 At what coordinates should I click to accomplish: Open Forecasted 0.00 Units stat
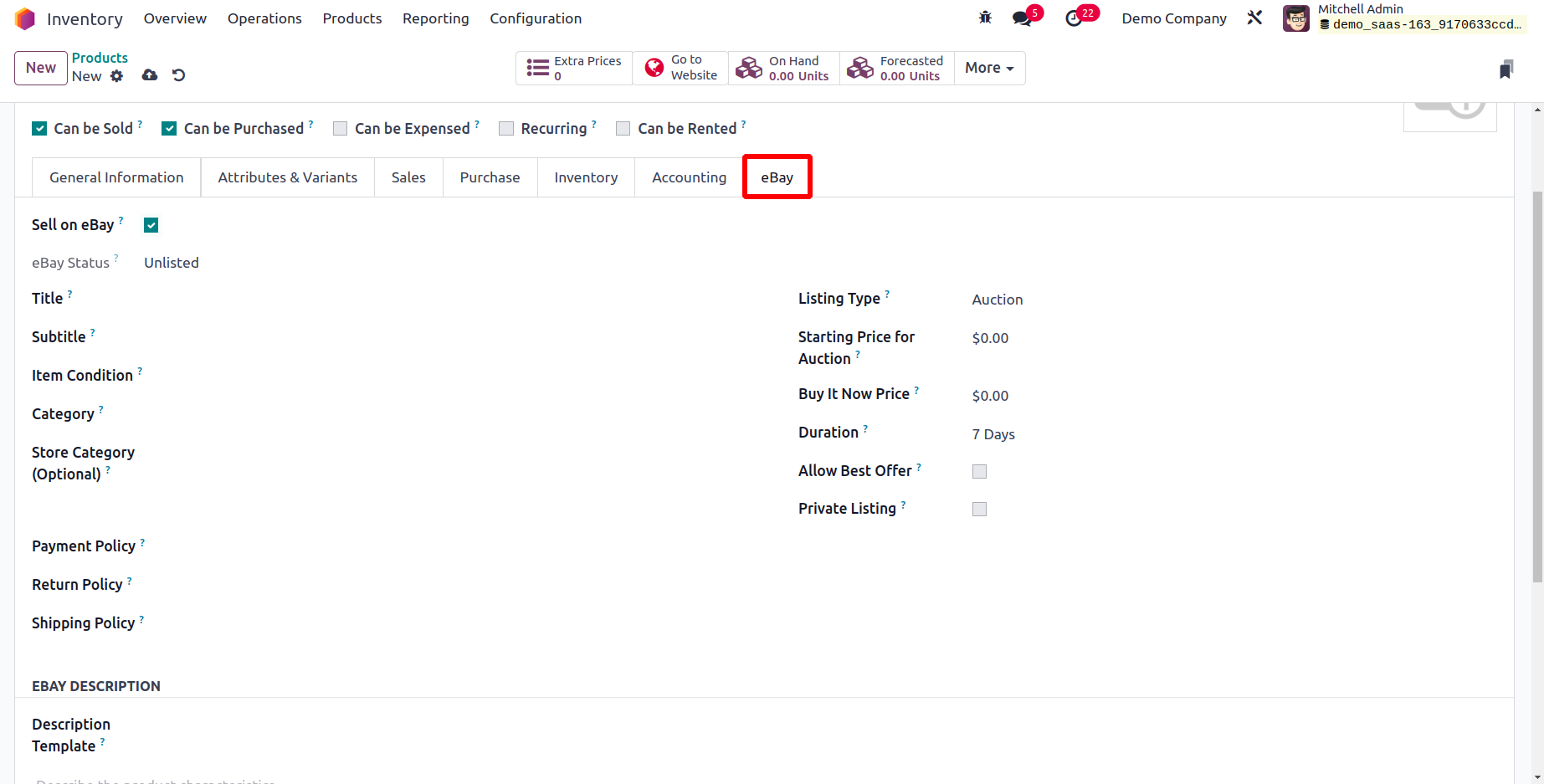point(896,68)
